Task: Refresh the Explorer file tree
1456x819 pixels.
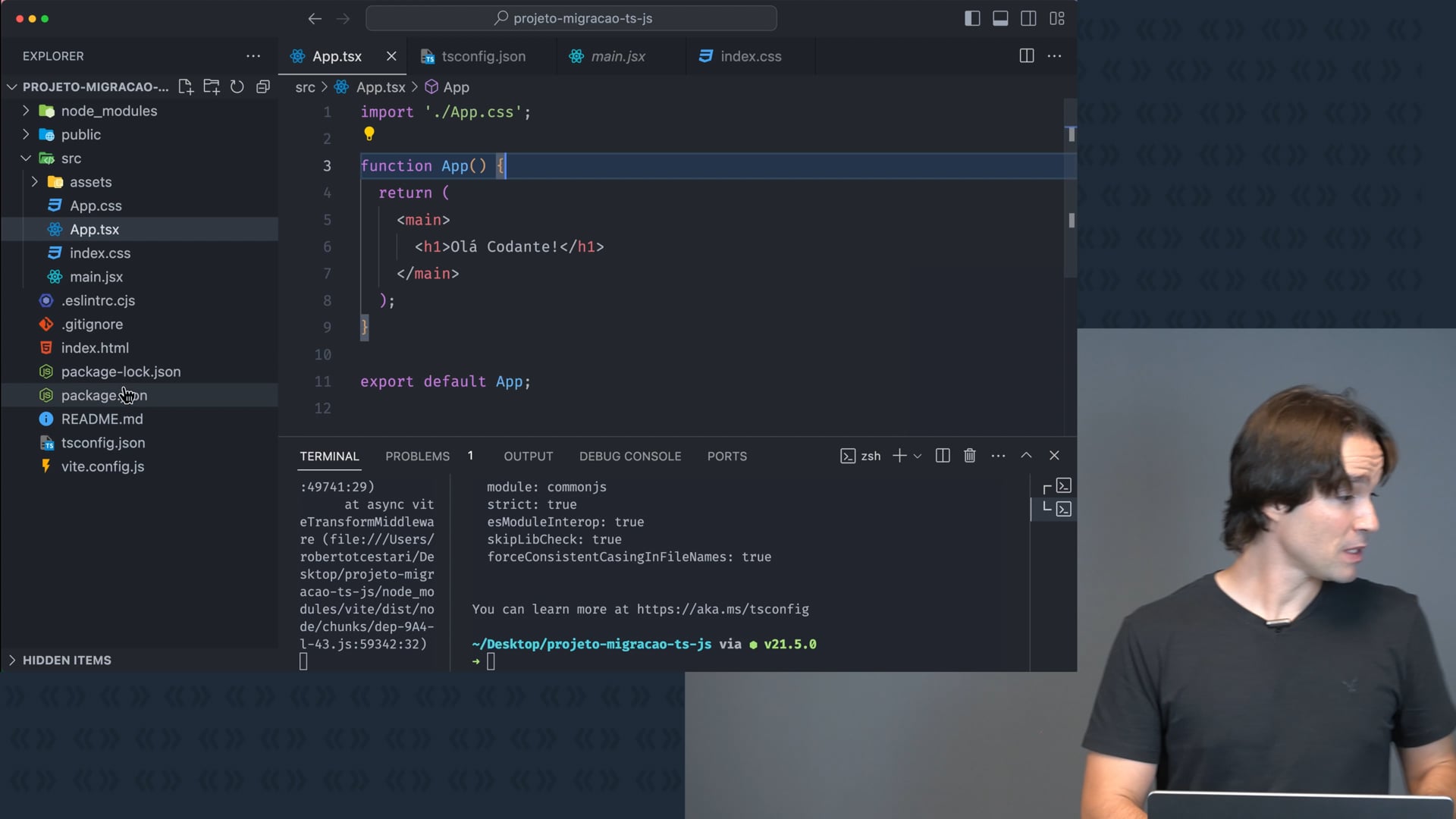Action: [237, 86]
